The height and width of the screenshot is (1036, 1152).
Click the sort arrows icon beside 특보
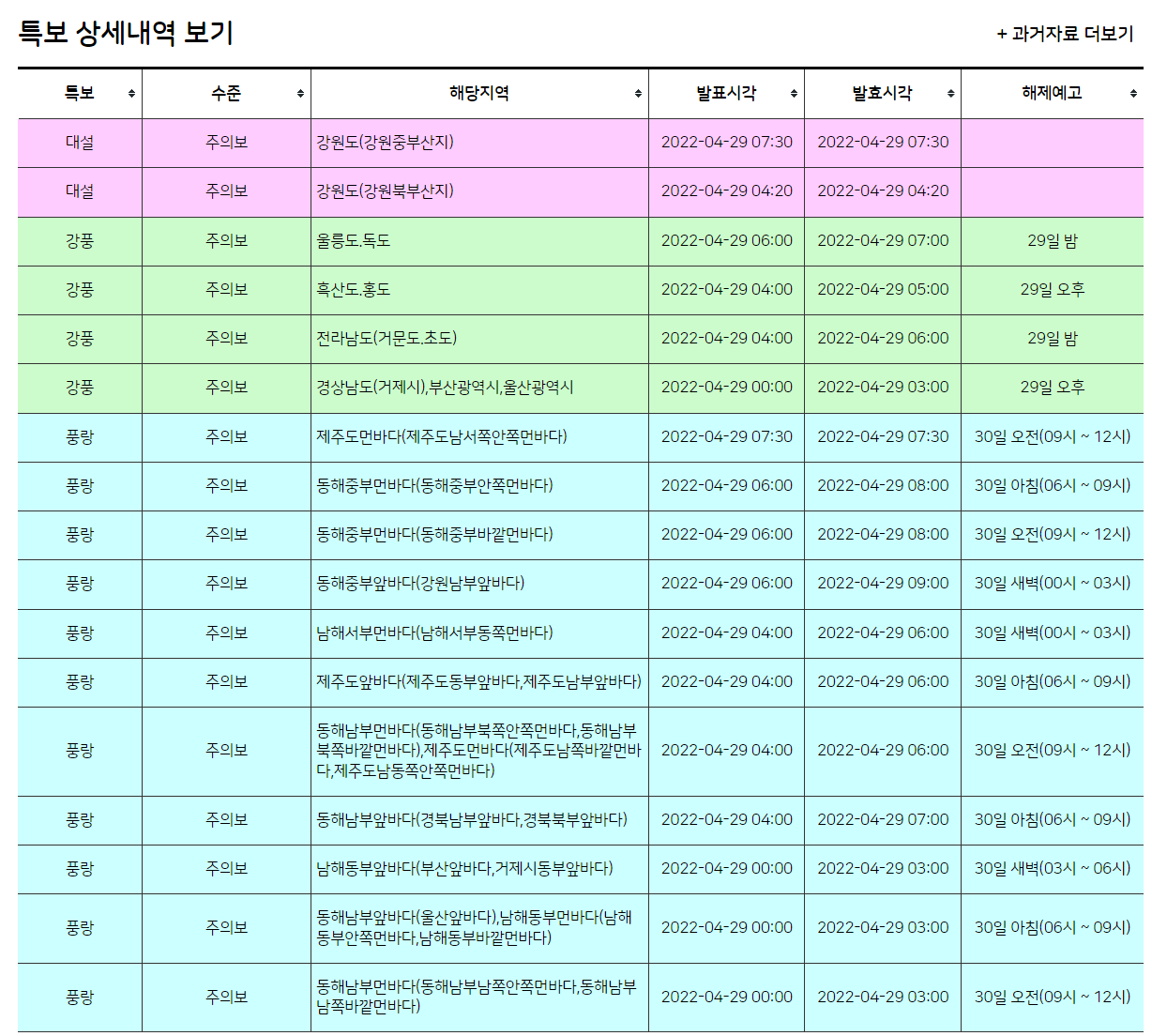coord(131,94)
